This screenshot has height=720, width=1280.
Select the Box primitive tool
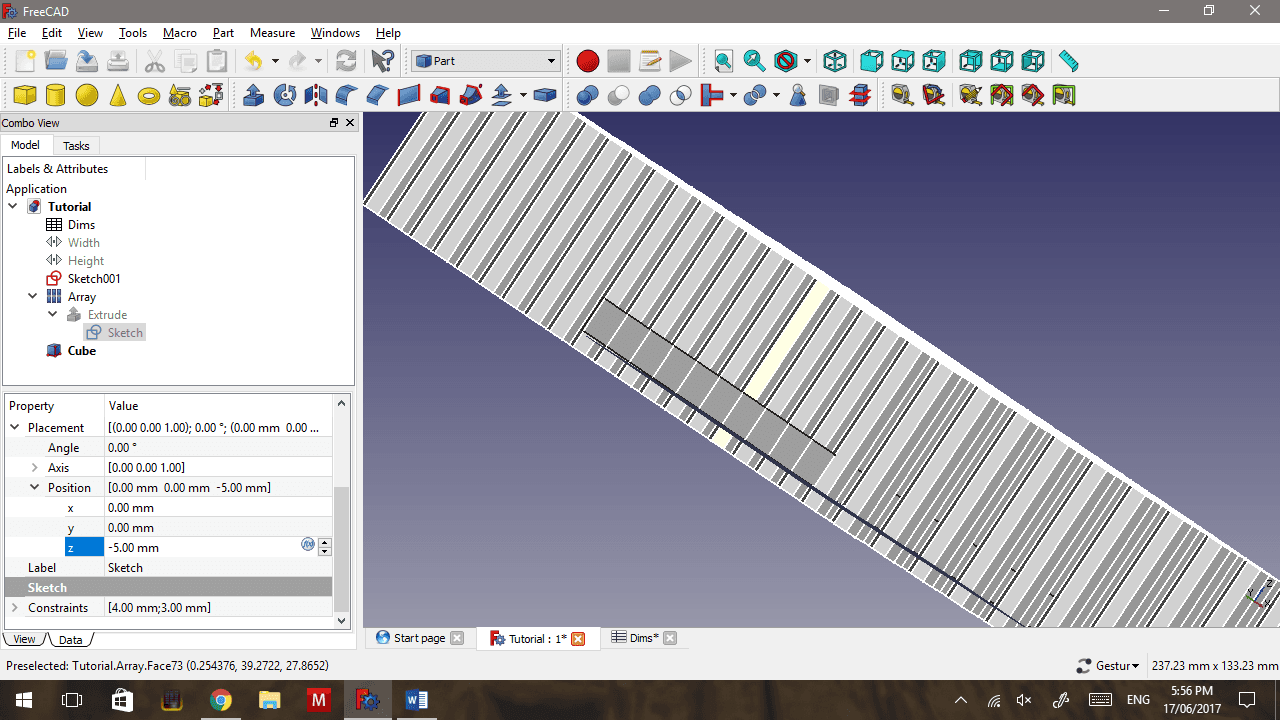point(24,95)
